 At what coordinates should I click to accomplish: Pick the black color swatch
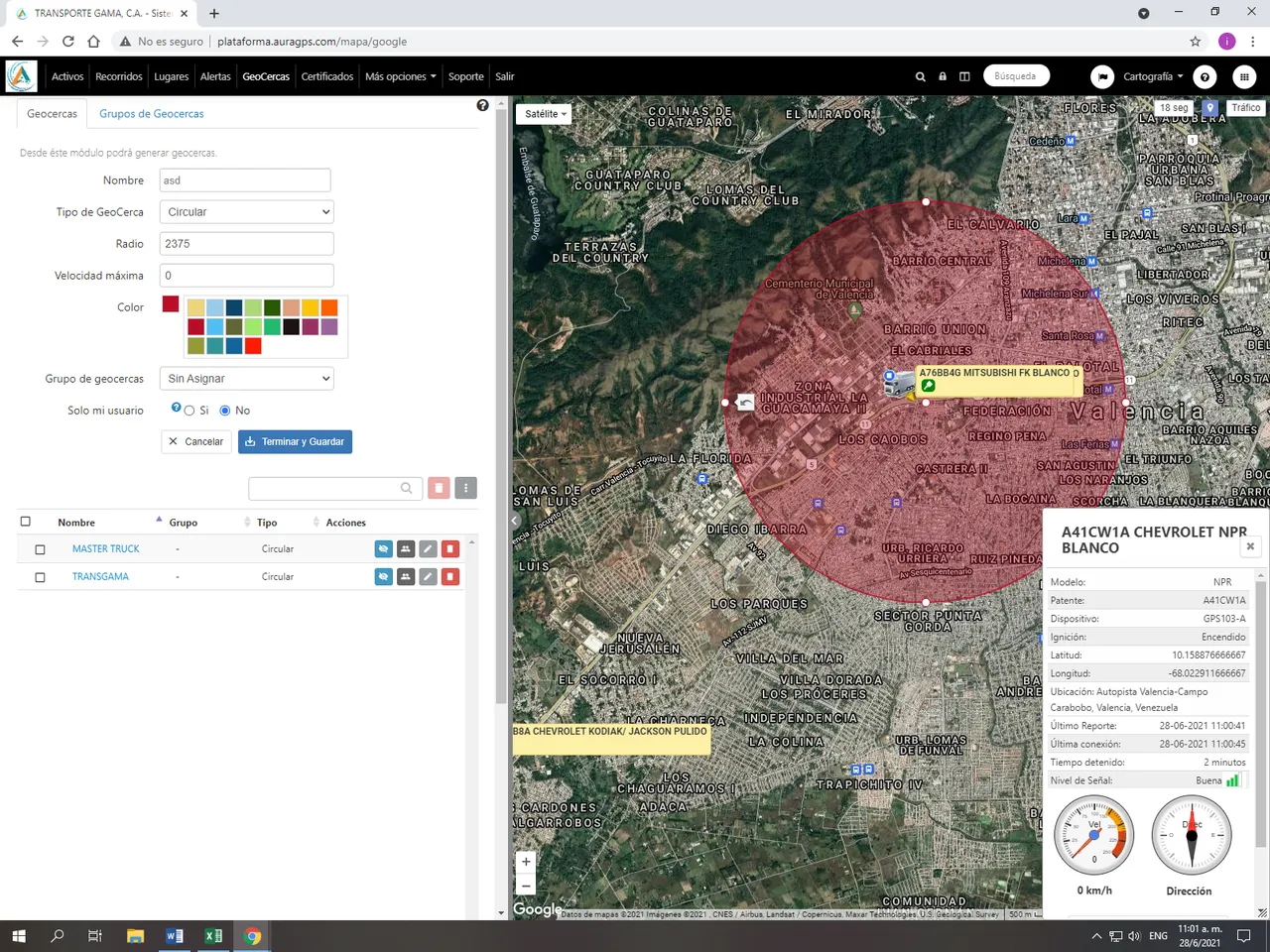pos(291,326)
